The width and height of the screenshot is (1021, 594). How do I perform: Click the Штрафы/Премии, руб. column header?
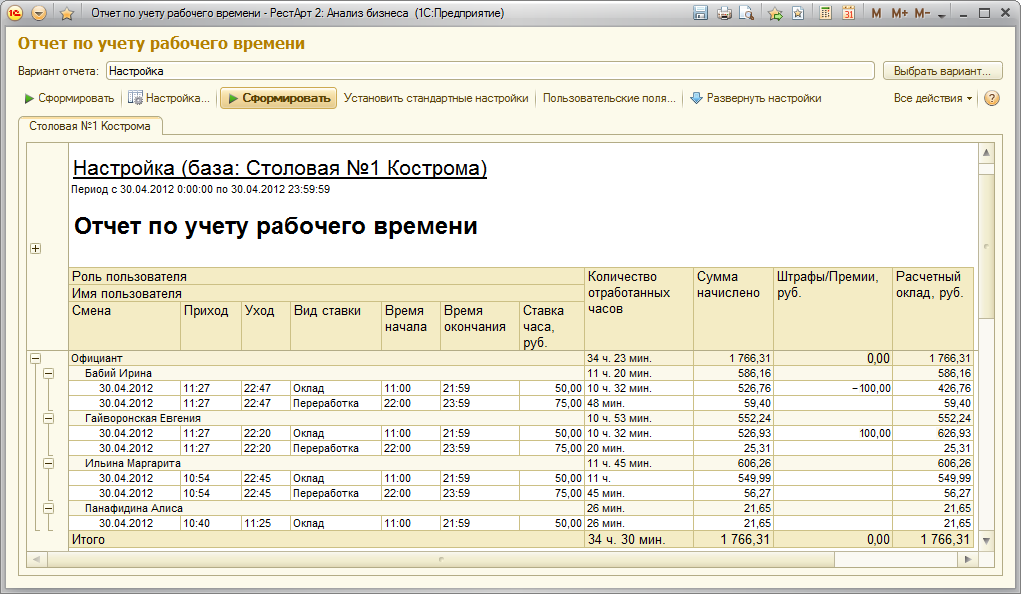point(833,308)
